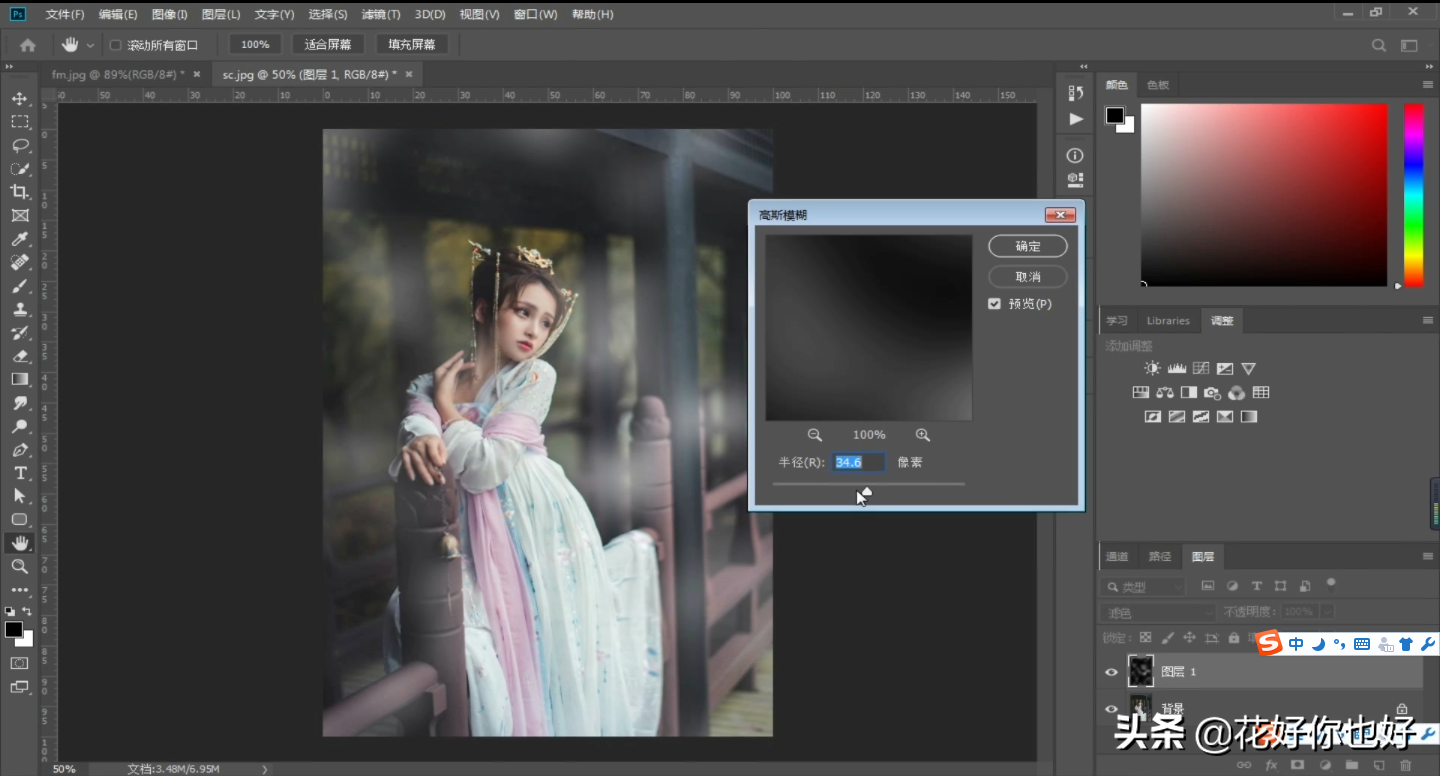This screenshot has width=1440, height=776.
Task: Open the layer blend mode dropdown
Action: point(1158,612)
